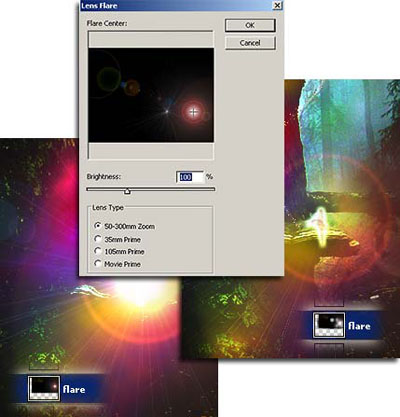Click the 'Brightness:' label
Viewport: 400px width, 417px height.
pos(104,177)
